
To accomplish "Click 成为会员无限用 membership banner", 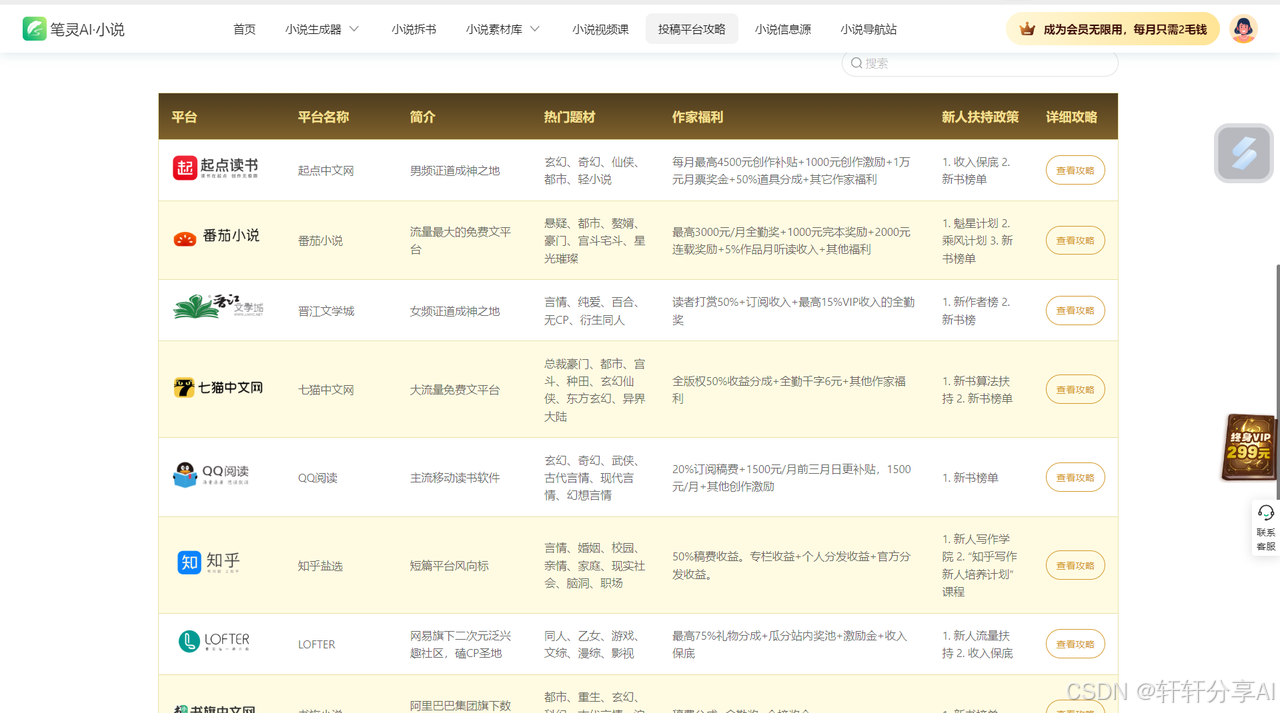I will [1113, 29].
